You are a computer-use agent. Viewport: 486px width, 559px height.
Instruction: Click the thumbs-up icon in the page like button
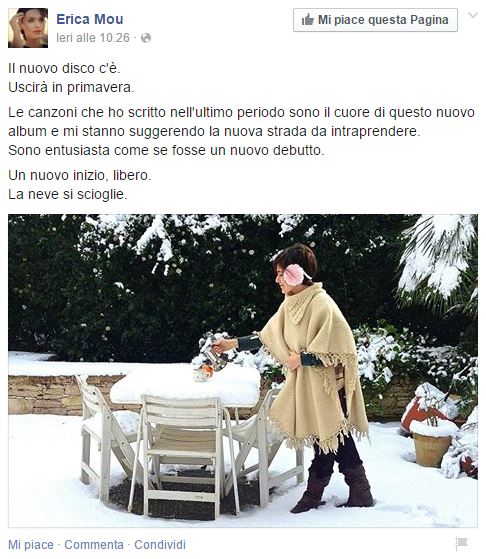307,20
